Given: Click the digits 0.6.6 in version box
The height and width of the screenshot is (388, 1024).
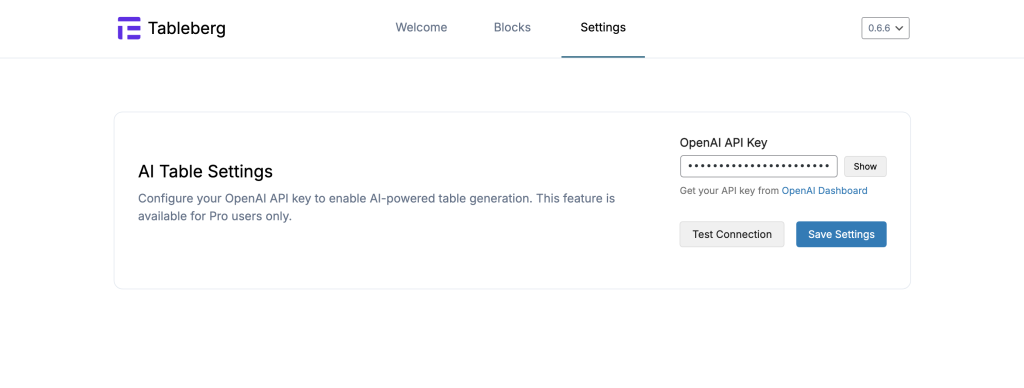Looking at the screenshot, I should pyautogui.click(x=879, y=28).
